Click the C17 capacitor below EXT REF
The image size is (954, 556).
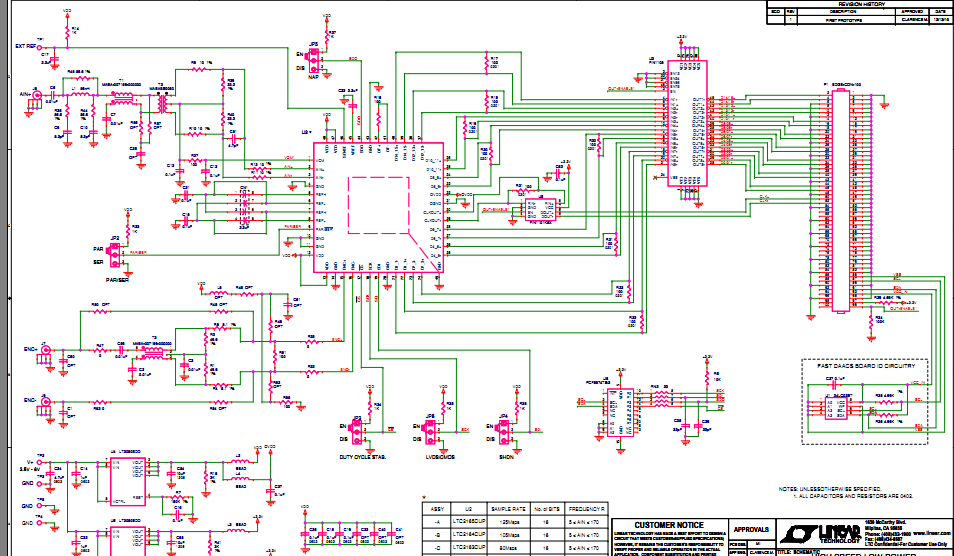54,59
